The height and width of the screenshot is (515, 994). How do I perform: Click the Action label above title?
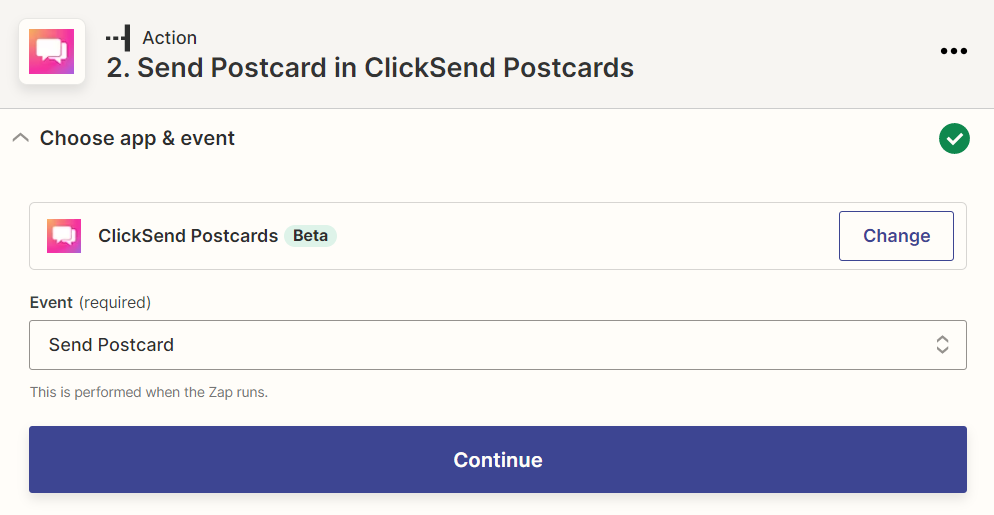(169, 38)
